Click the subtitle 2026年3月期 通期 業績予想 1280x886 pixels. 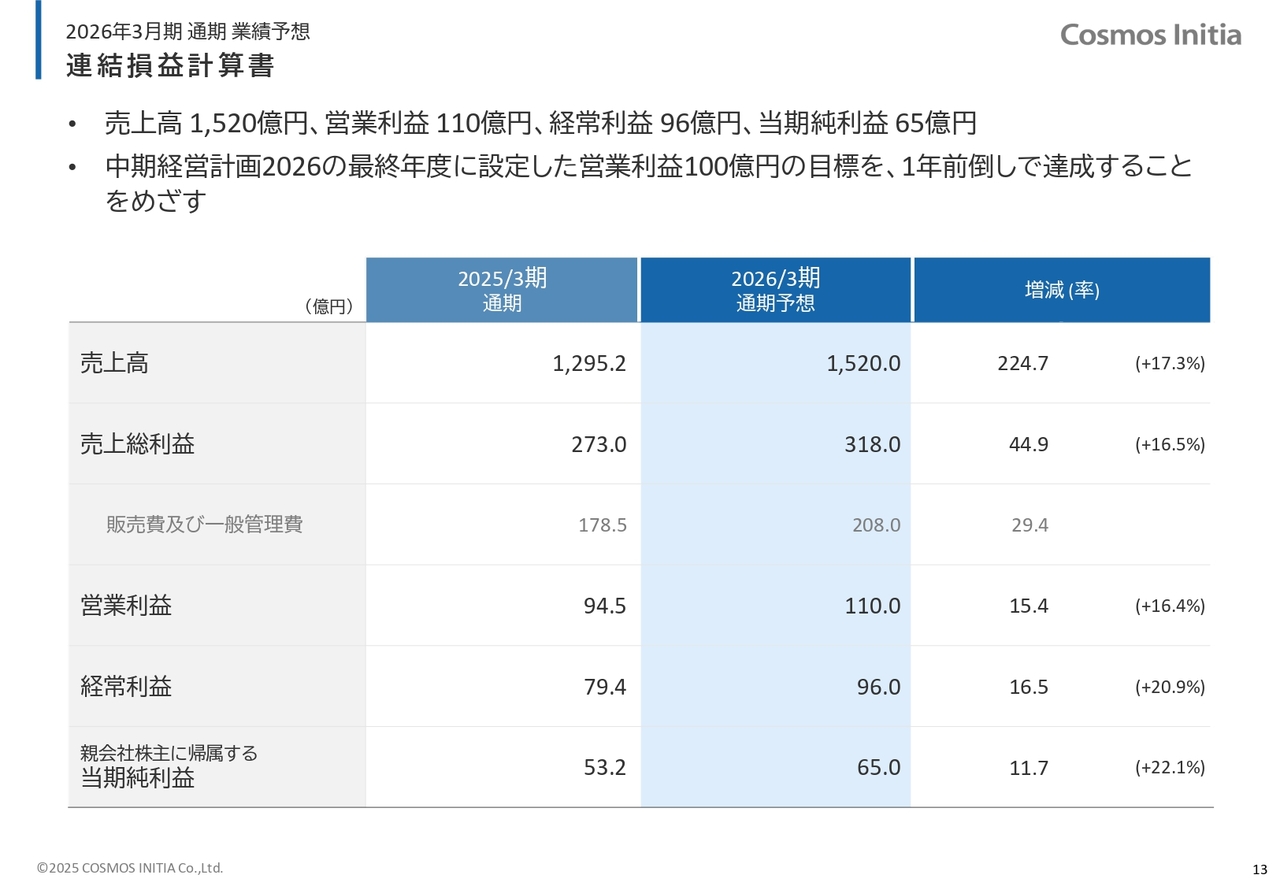click(188, 31)
